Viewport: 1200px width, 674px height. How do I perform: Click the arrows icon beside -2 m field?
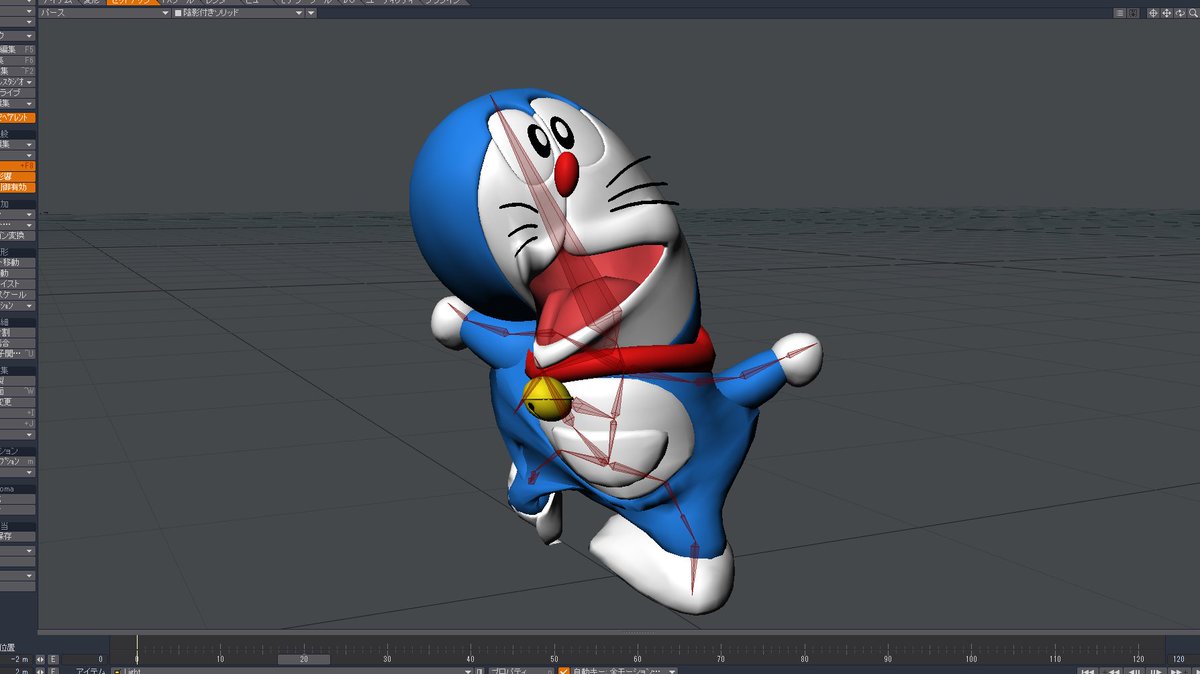point(40,659)
